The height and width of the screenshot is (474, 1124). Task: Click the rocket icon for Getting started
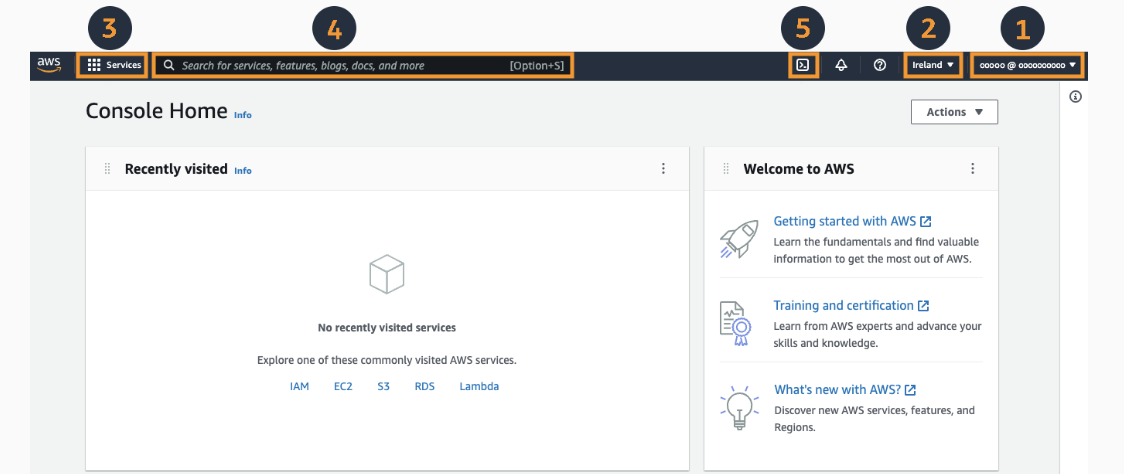point(738,239)
